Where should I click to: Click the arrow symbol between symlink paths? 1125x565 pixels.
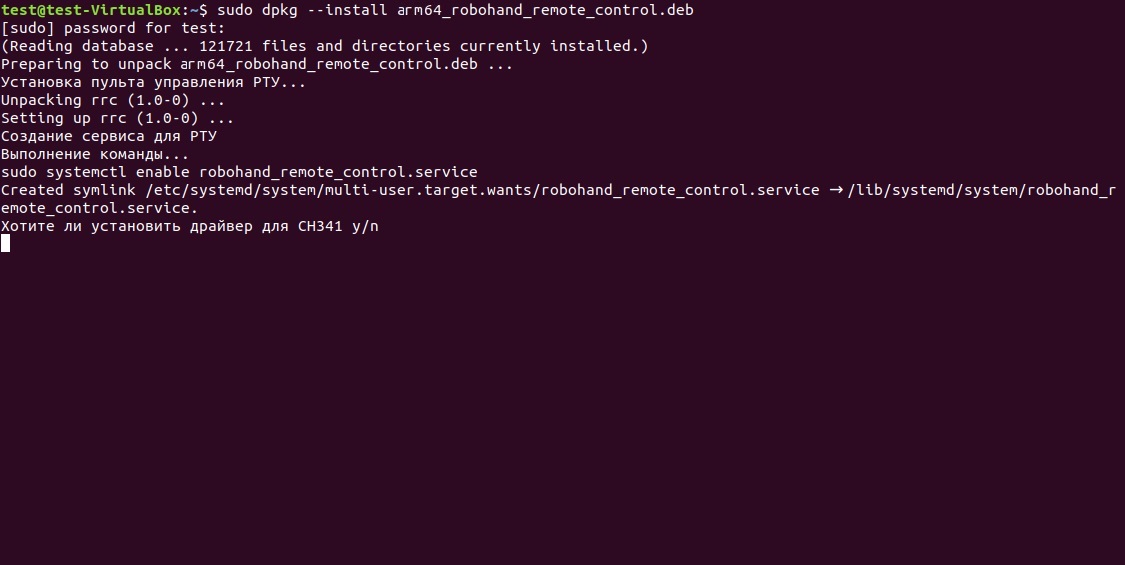tap(836, 190)
